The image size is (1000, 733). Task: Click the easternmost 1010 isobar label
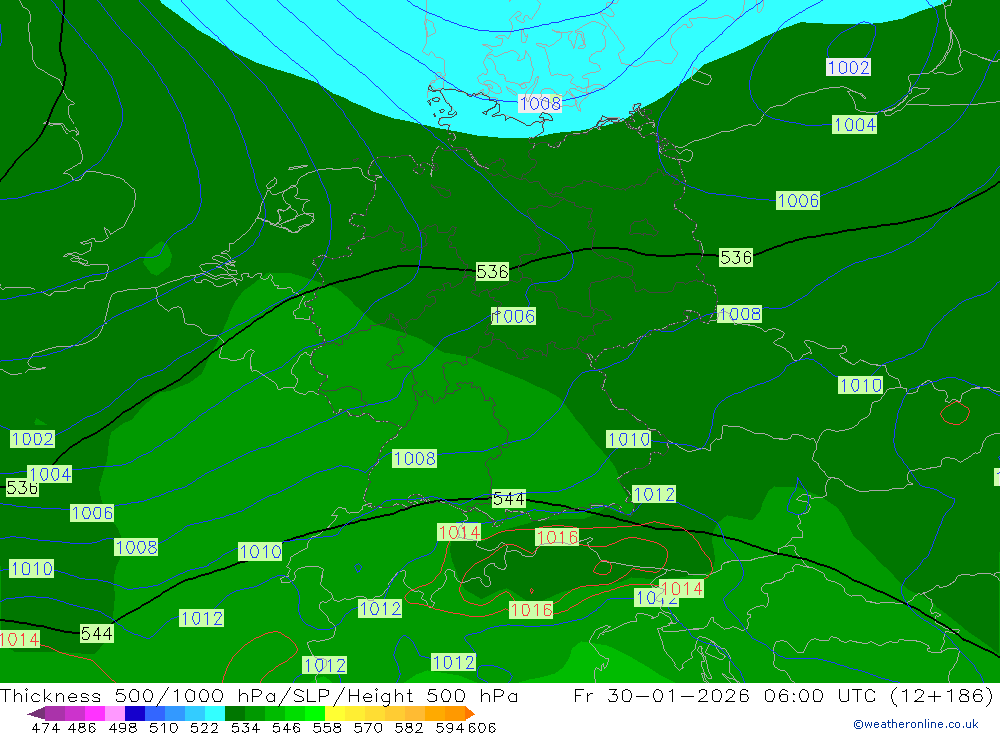[860, 385]
